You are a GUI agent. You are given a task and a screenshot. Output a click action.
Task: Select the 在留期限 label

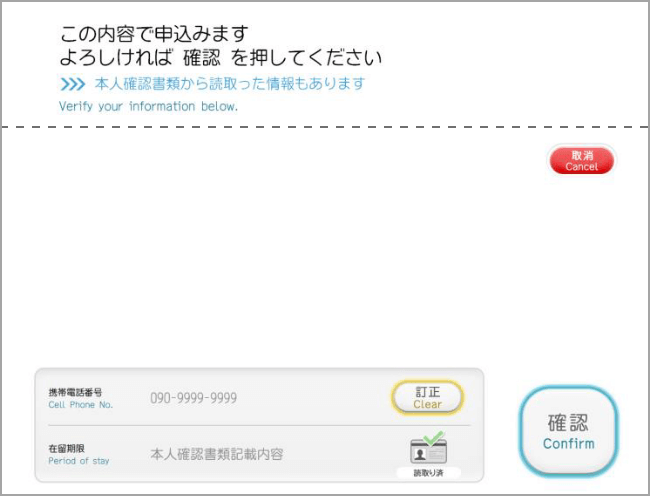(x=67, y=448)
